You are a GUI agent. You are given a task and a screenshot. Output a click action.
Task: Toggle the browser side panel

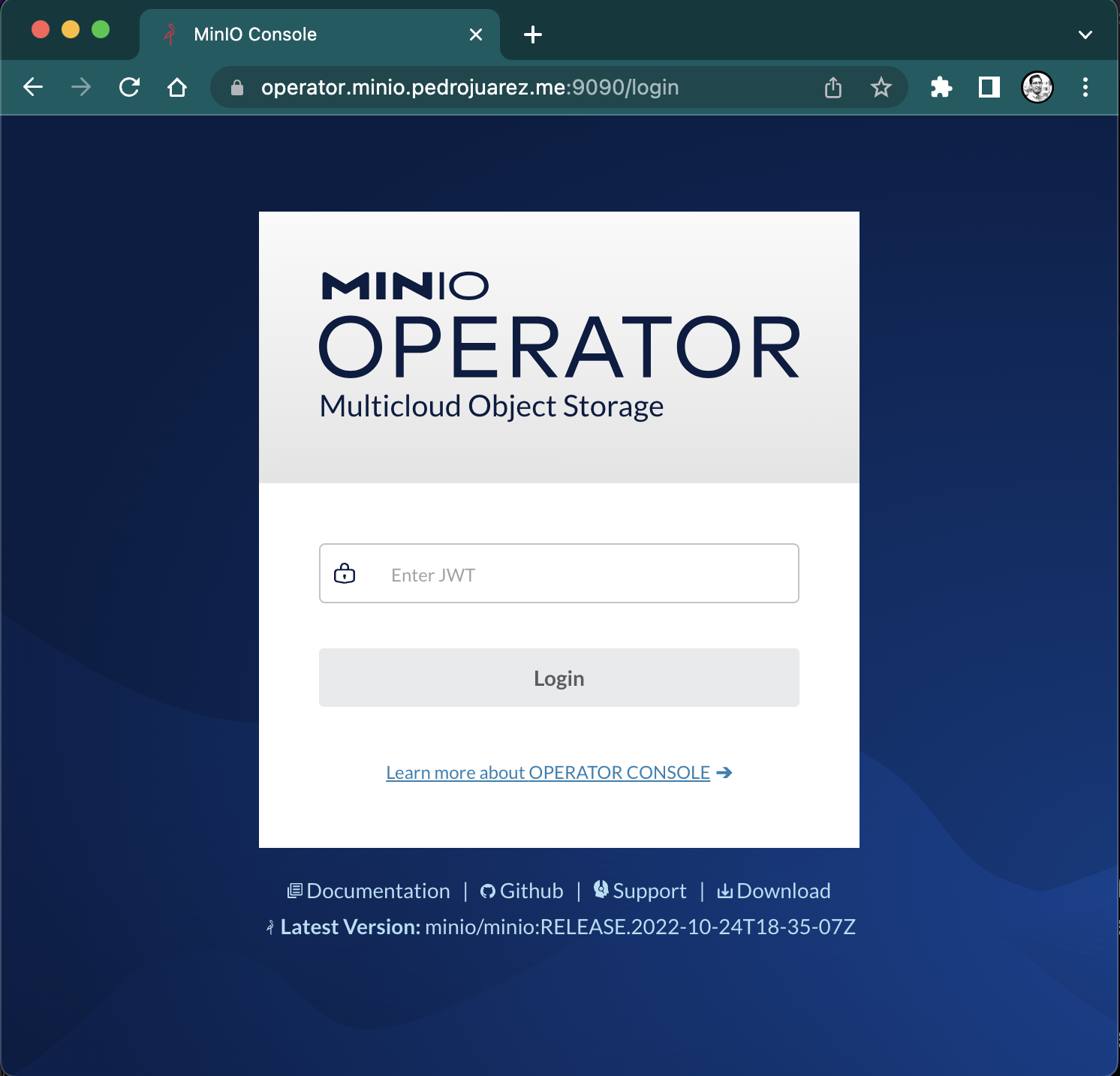(989, 88)
